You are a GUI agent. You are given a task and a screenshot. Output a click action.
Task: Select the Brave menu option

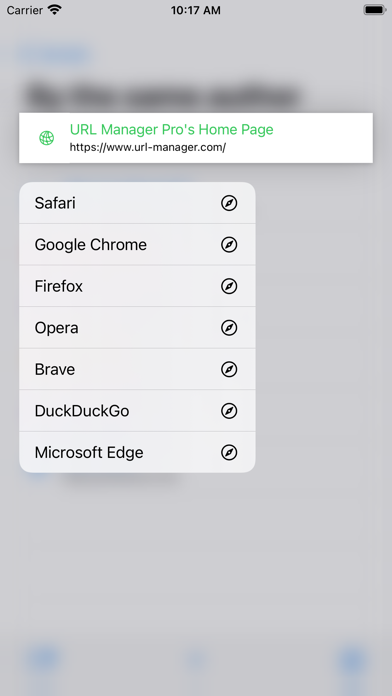pos(137,369)
